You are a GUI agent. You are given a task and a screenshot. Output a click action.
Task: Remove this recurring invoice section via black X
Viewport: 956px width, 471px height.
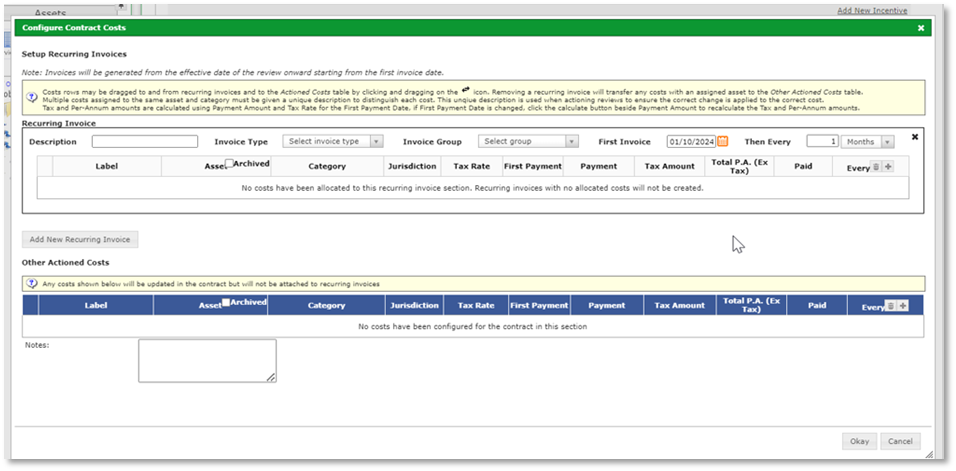tap(915, 137)
